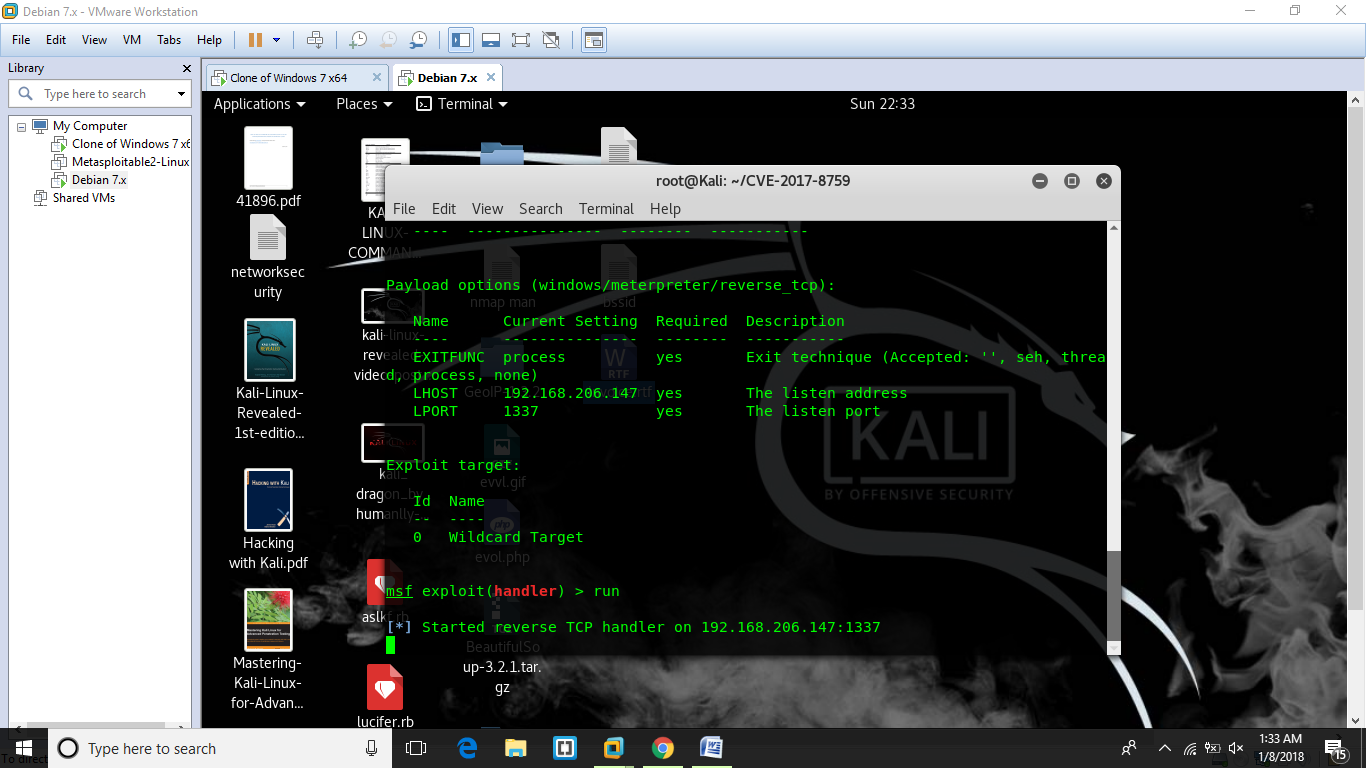Open the Brackets editor taskbar icon
The height and width of the screenshot is (768, 1366).
(564, 748)
